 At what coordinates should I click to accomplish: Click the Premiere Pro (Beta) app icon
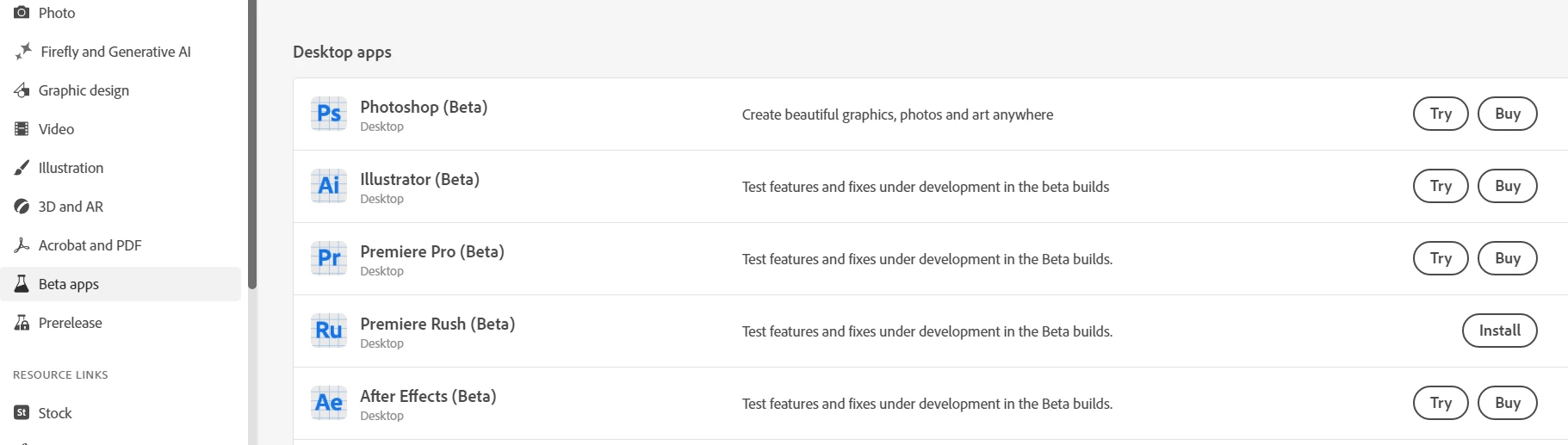tap(329, 258)
